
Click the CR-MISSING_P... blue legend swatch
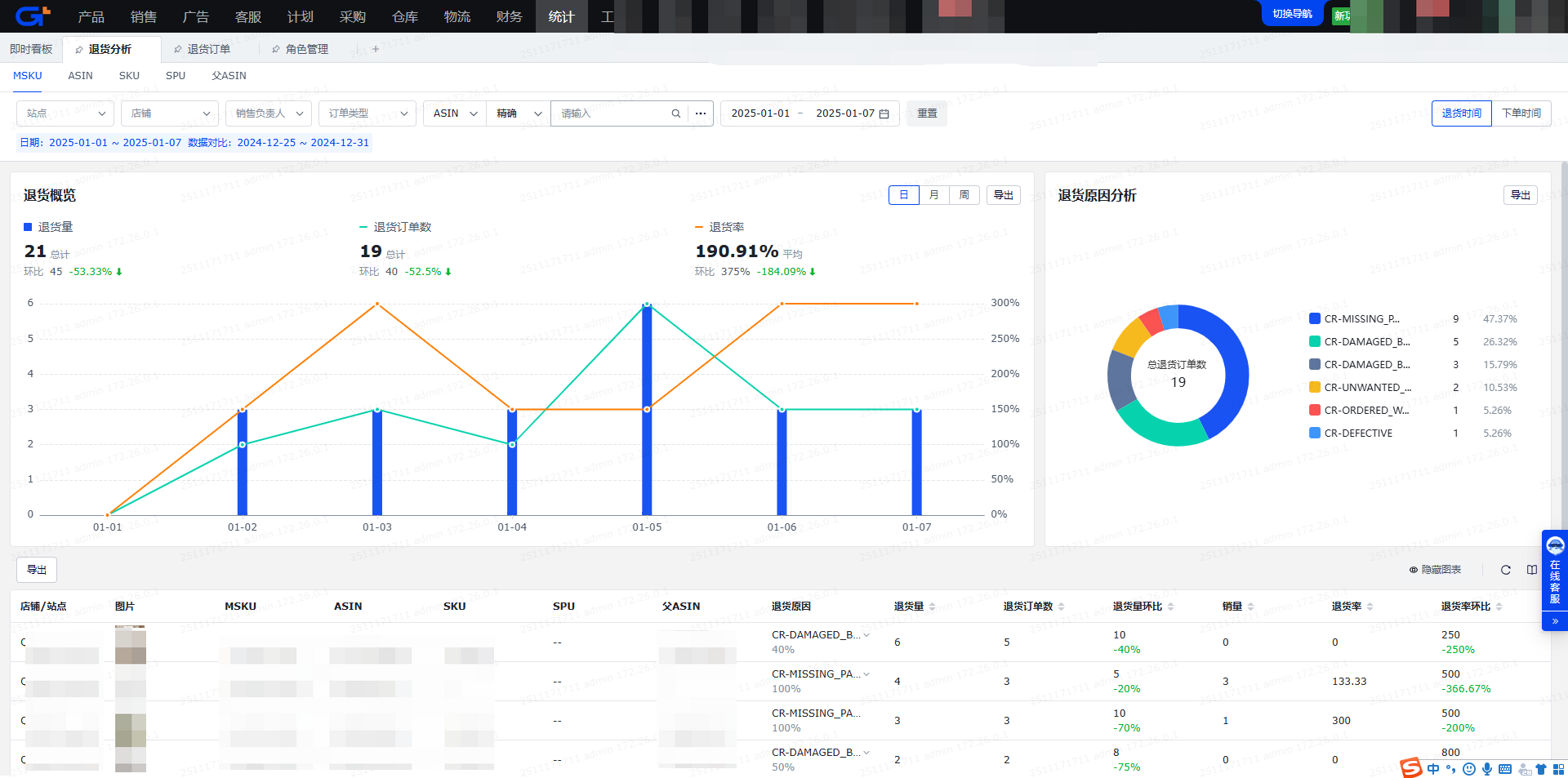click(1315, 319)
